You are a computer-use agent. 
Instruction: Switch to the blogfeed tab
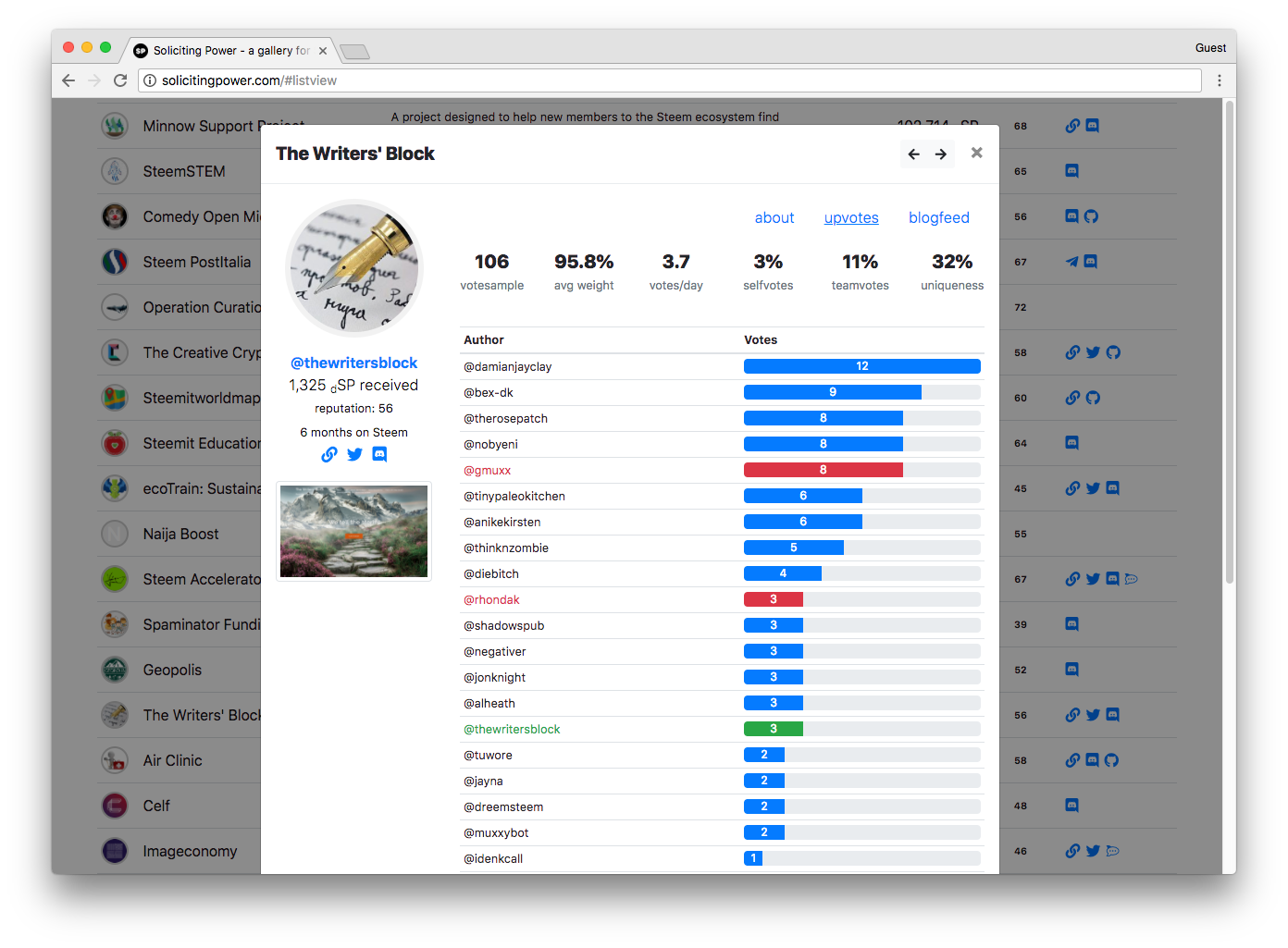pos(939,218)
